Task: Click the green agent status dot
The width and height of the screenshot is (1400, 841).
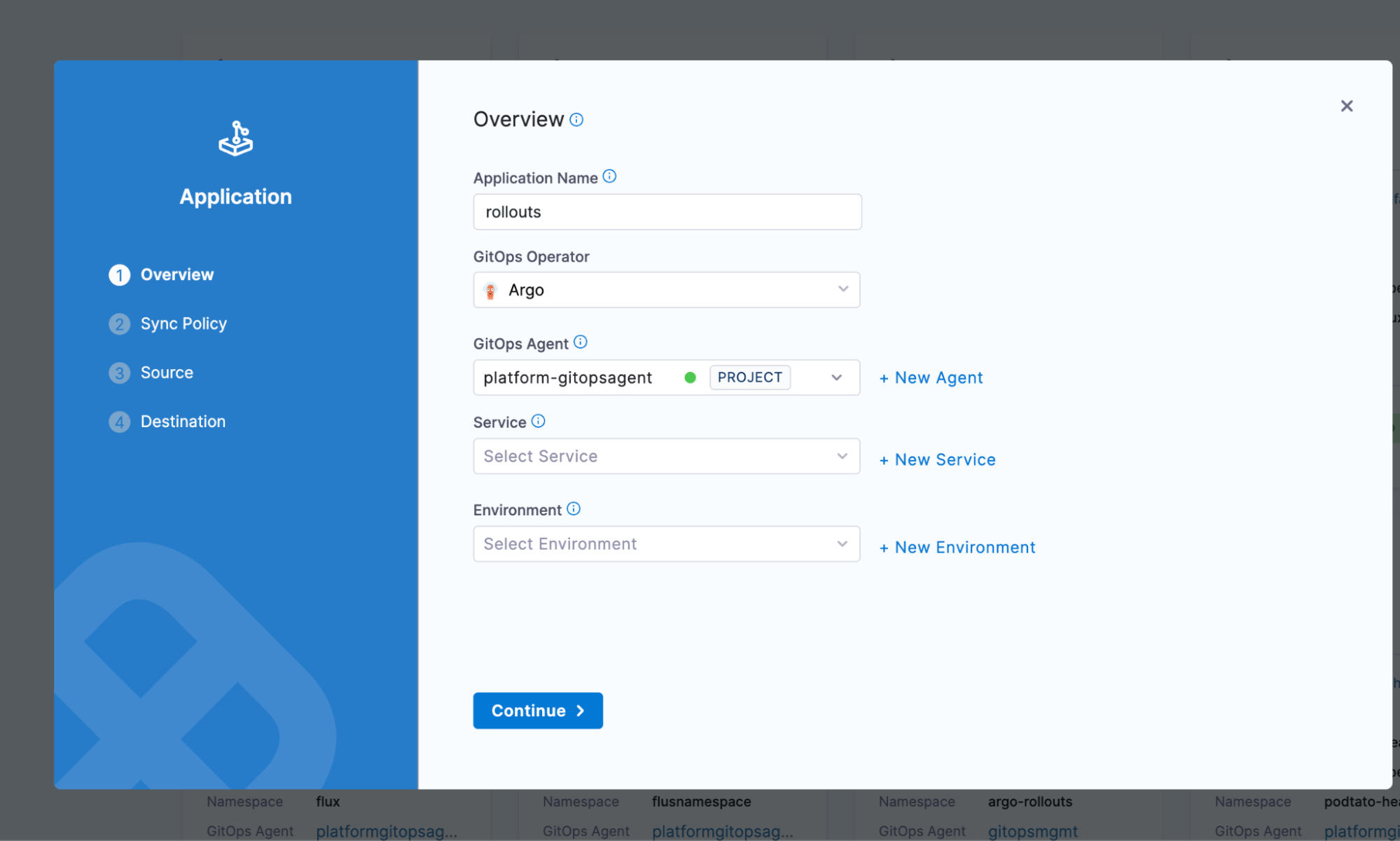Action: pyautogui.click(x=690, y=377)
